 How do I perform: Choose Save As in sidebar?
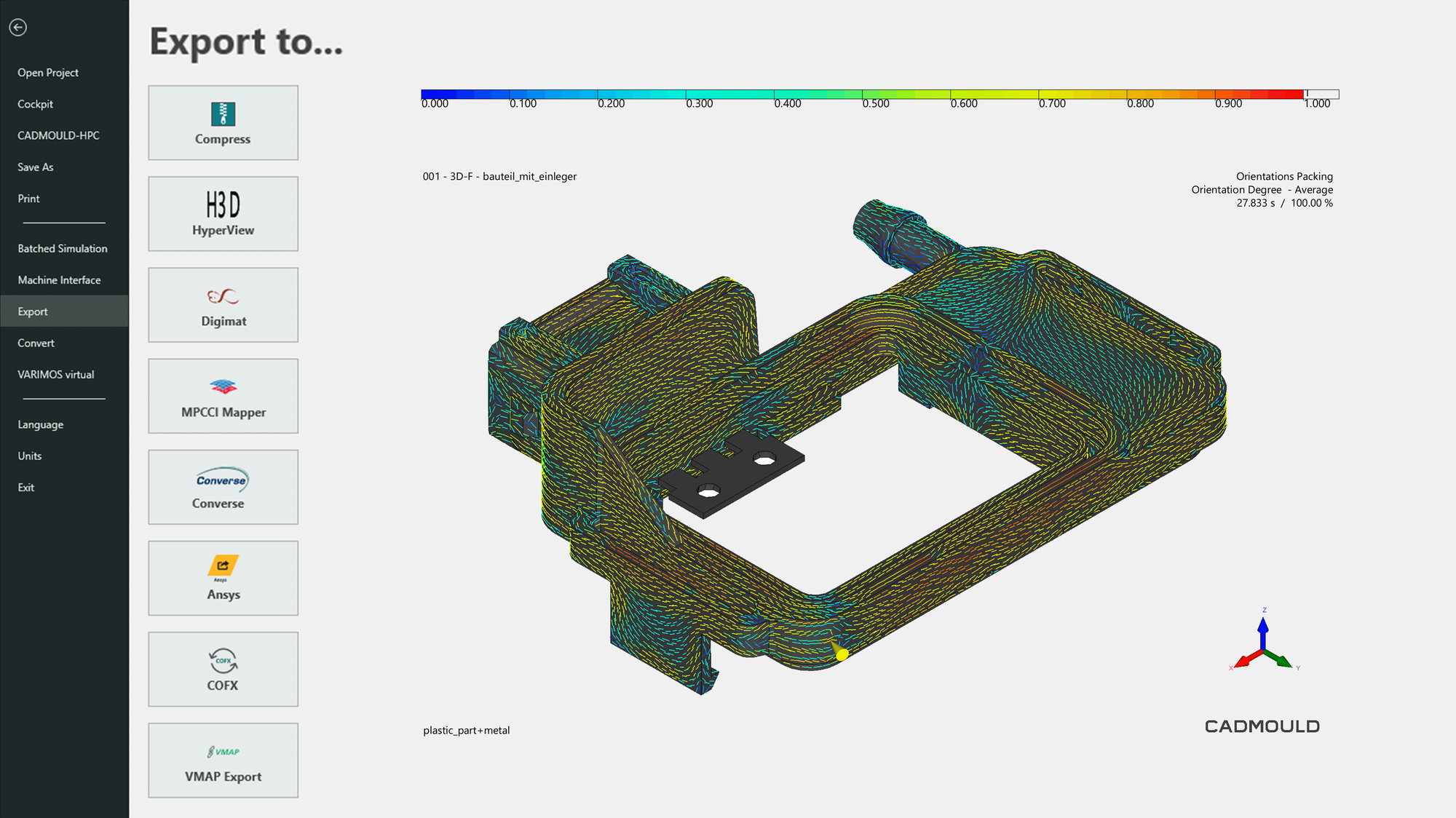point(35,167)
